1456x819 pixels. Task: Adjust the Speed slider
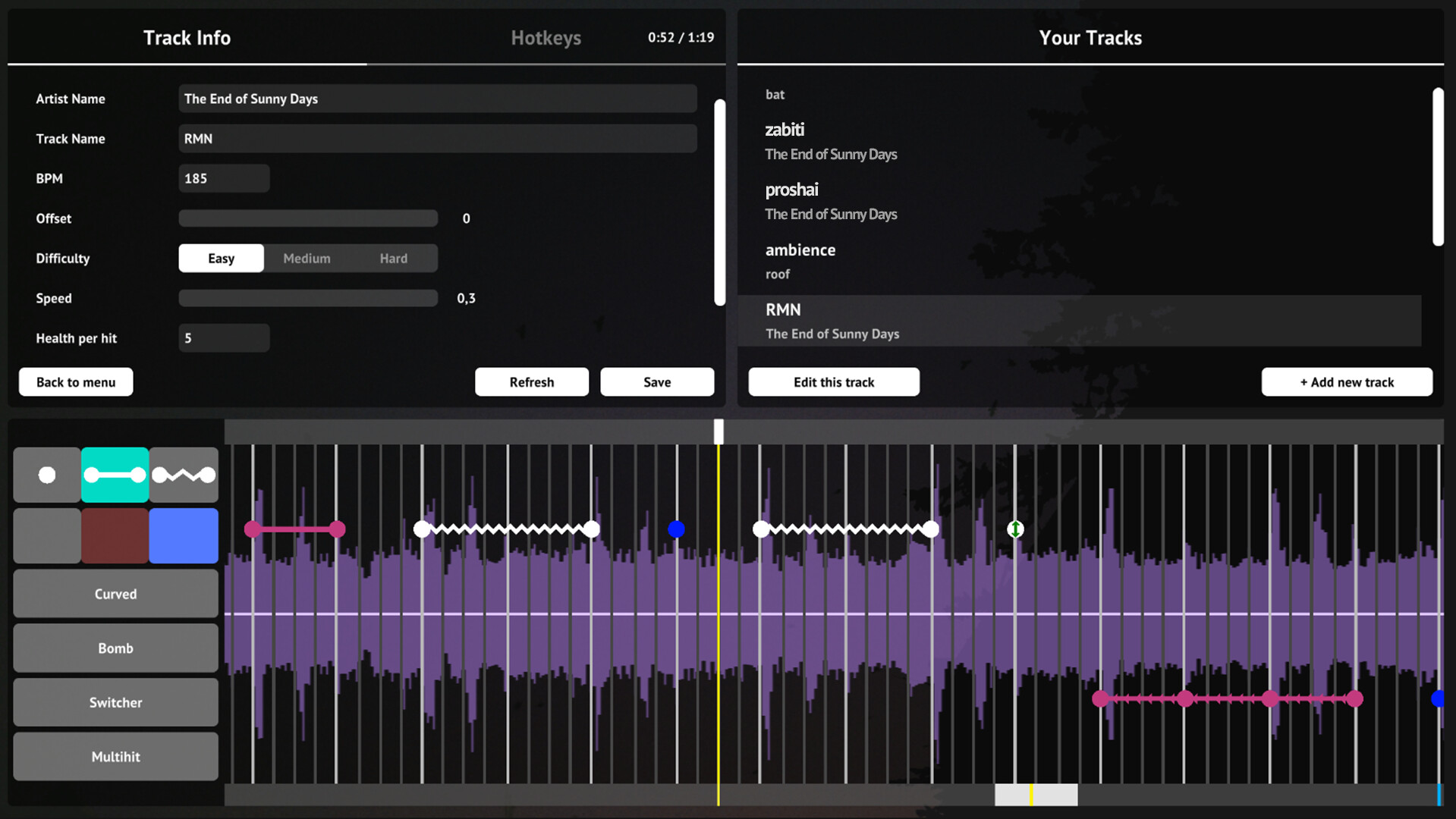click(308, 297)
